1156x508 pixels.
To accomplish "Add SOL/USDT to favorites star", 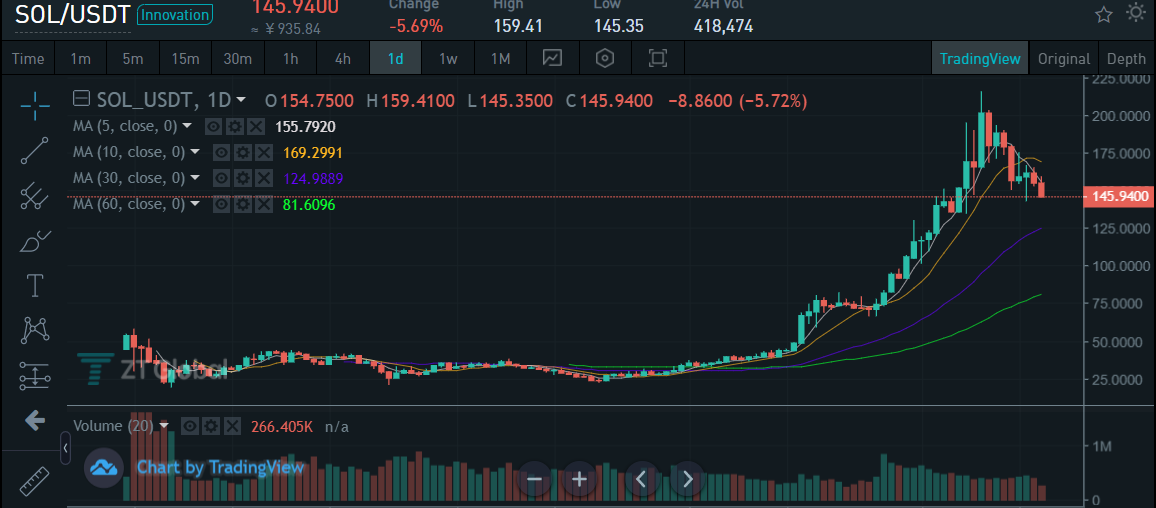I will (x=1104, y=14).
